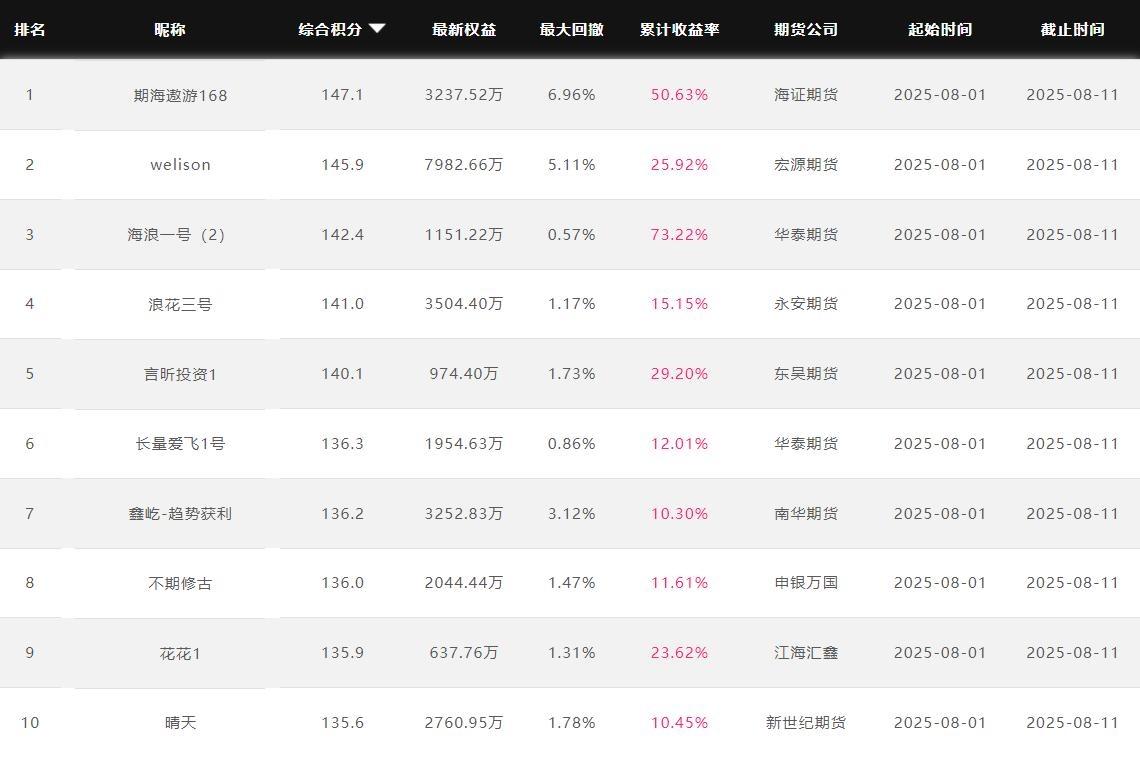Select the score value 145.9

[x=342, y=164]
